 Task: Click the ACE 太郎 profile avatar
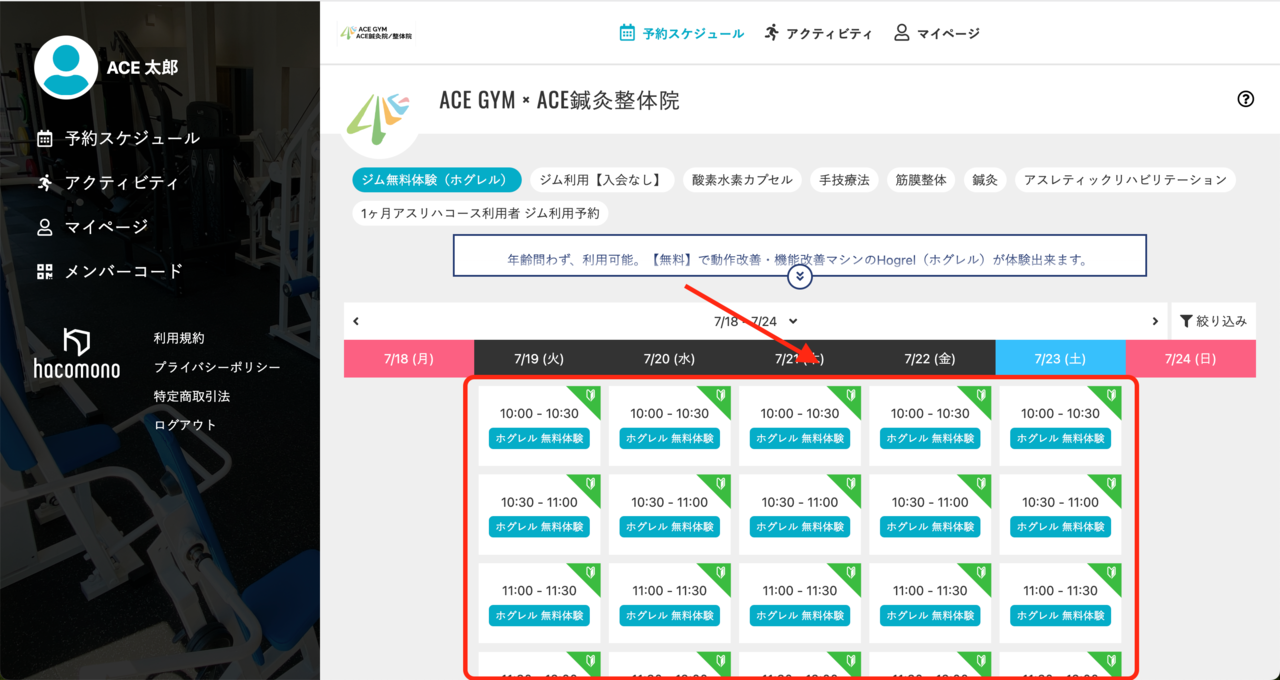coord(66,67)
